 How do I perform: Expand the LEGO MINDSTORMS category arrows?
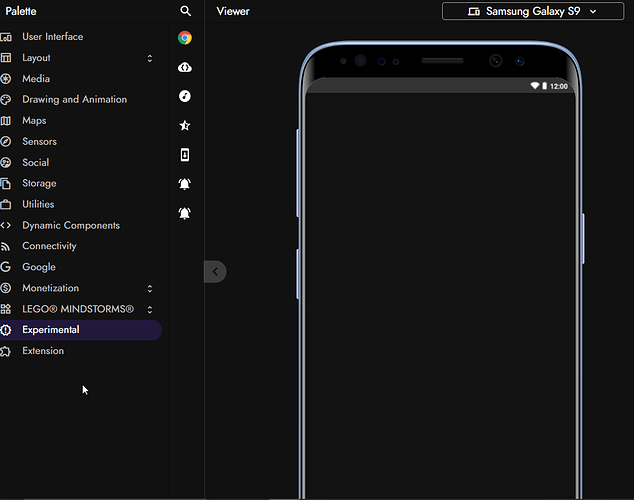(150, 309)
